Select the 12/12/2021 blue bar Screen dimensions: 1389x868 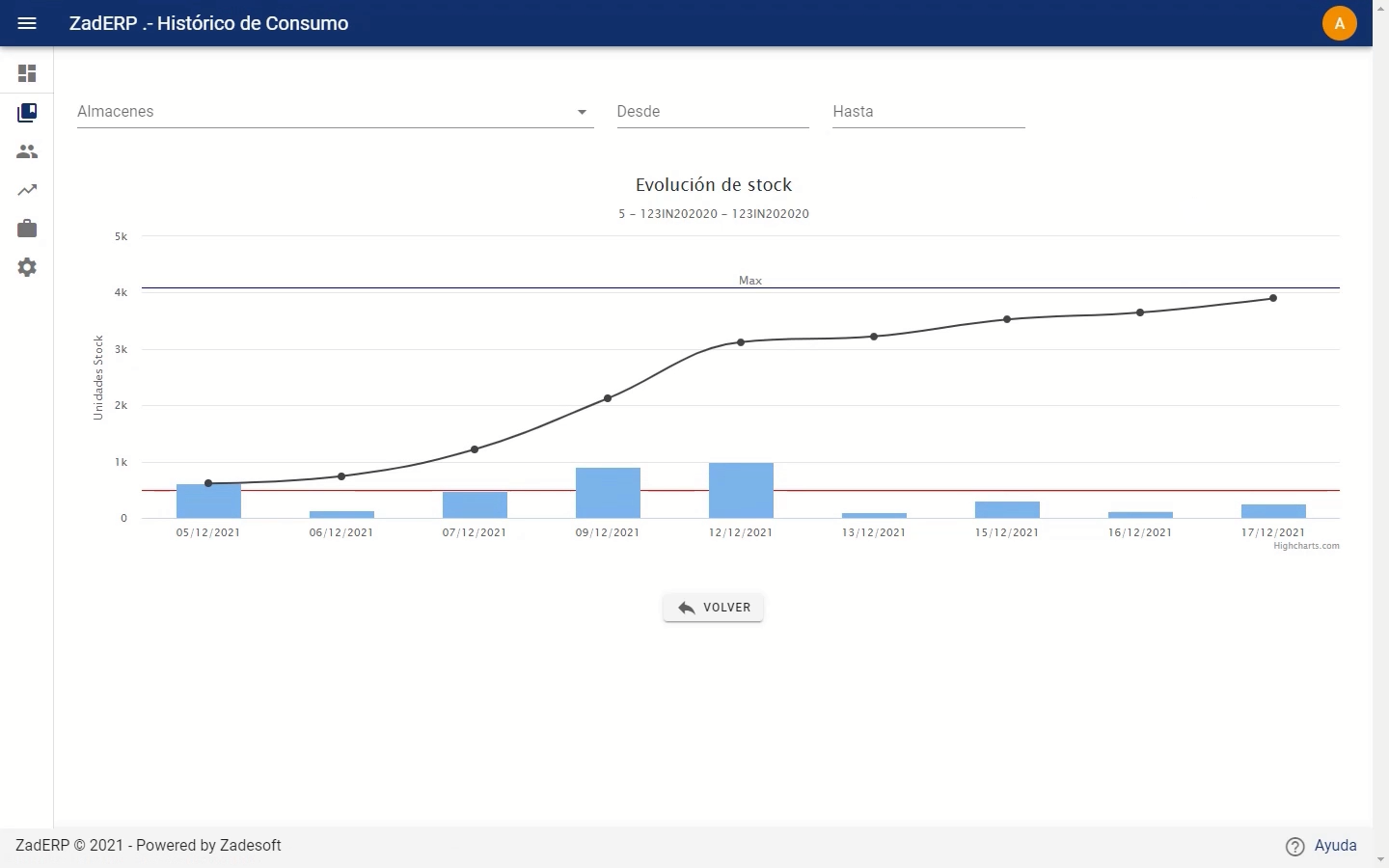click(741, 491)
